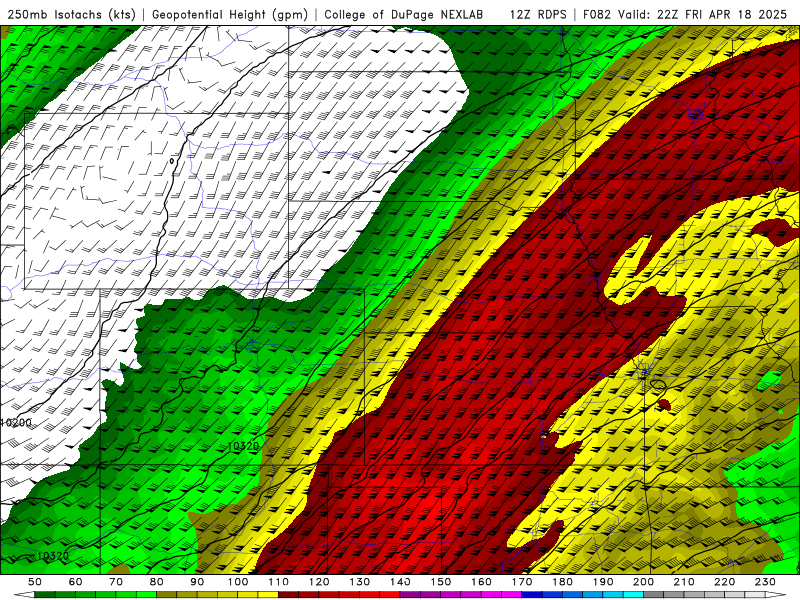Click the 140 value on the legend scale
The image size is (800, 600).
pyautogui.click(x=401, y=582)
